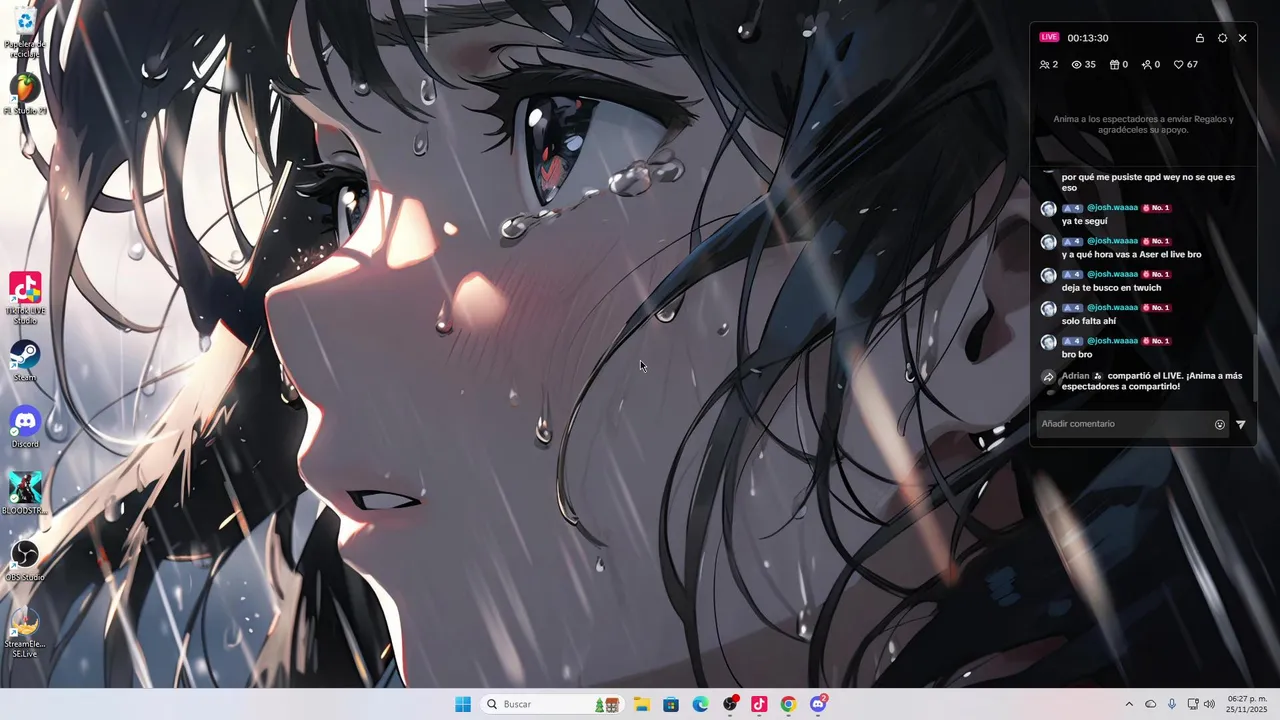Open Microsoft Edge from the taskbar
The image size is (1280, 720).
pos(701,704)
